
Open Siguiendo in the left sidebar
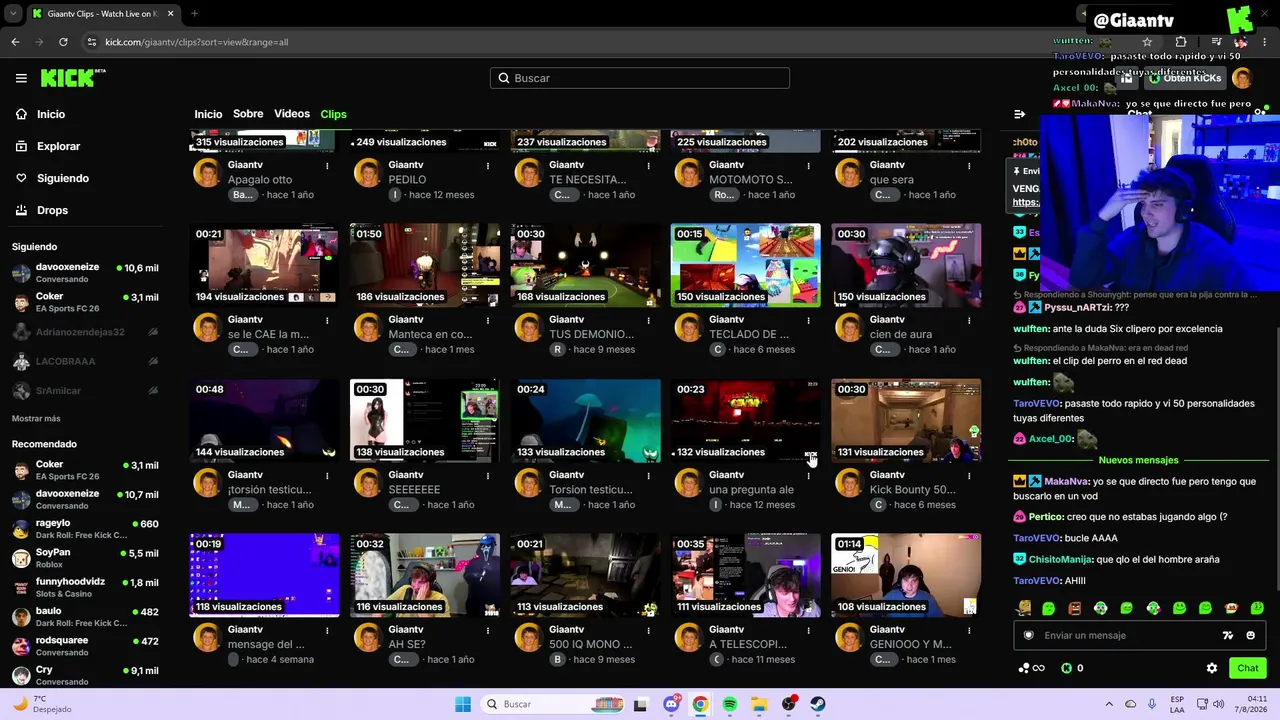[x=52, y=178]
